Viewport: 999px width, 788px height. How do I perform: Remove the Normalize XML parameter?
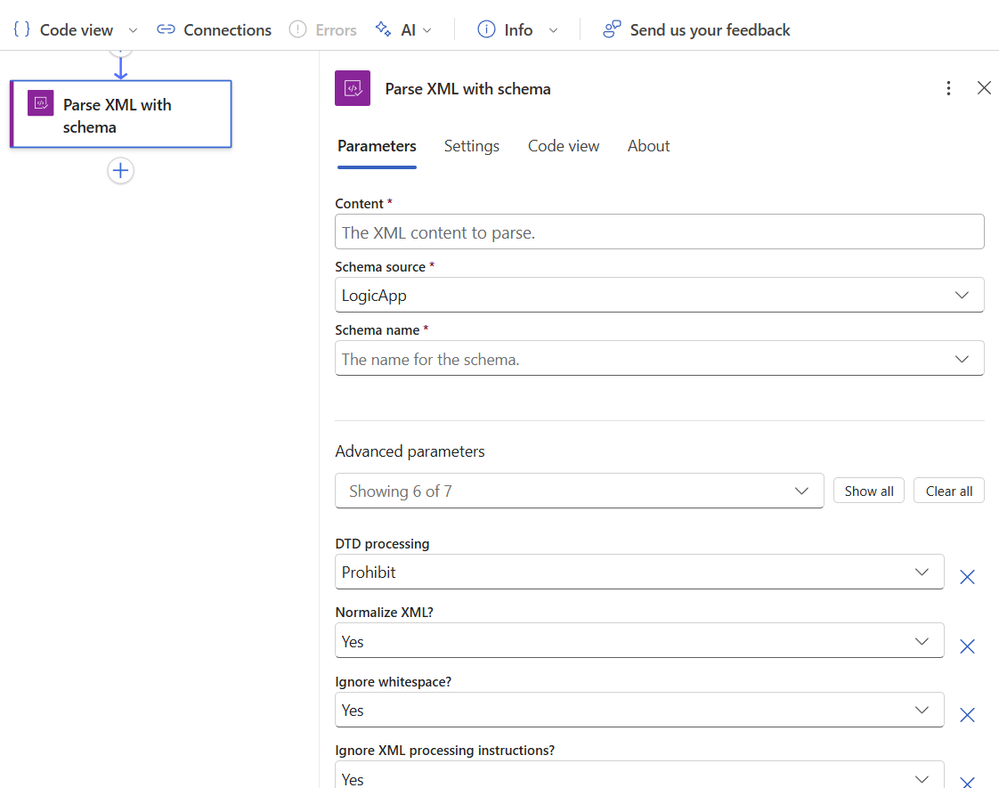click(967, 646)
